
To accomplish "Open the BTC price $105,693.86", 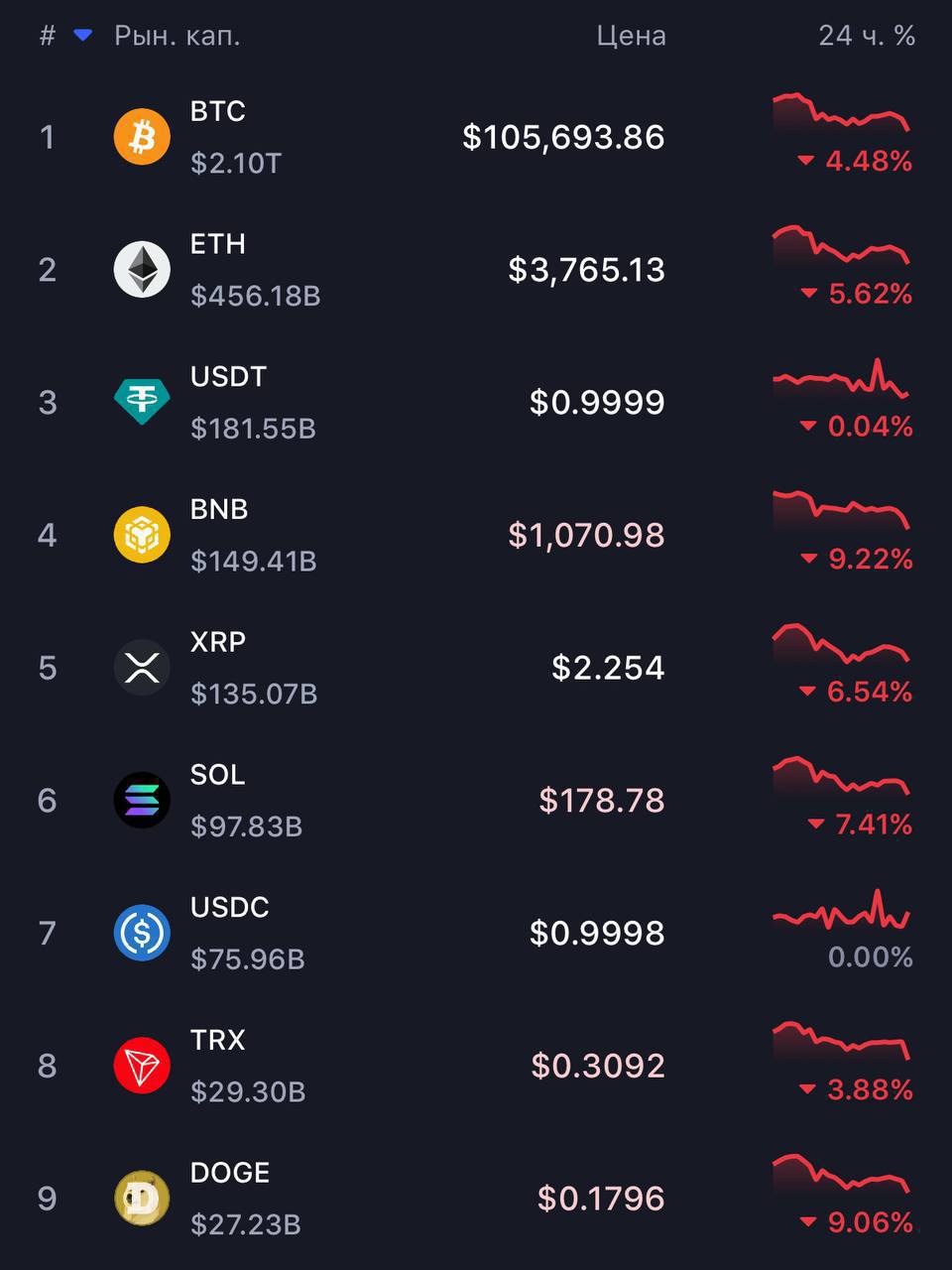I will (x=563, y=137).
